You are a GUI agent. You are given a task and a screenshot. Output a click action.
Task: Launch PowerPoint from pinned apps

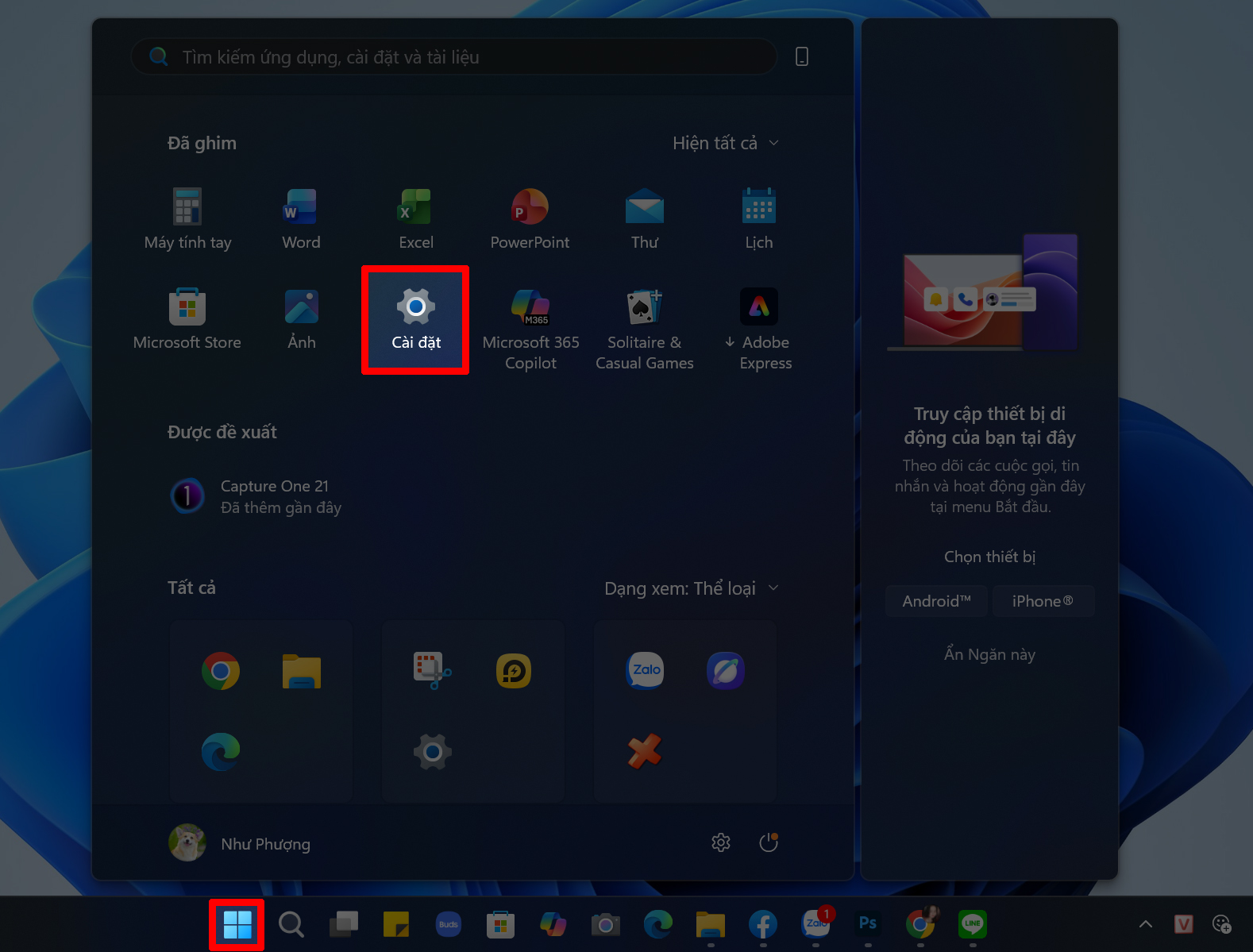530,220
